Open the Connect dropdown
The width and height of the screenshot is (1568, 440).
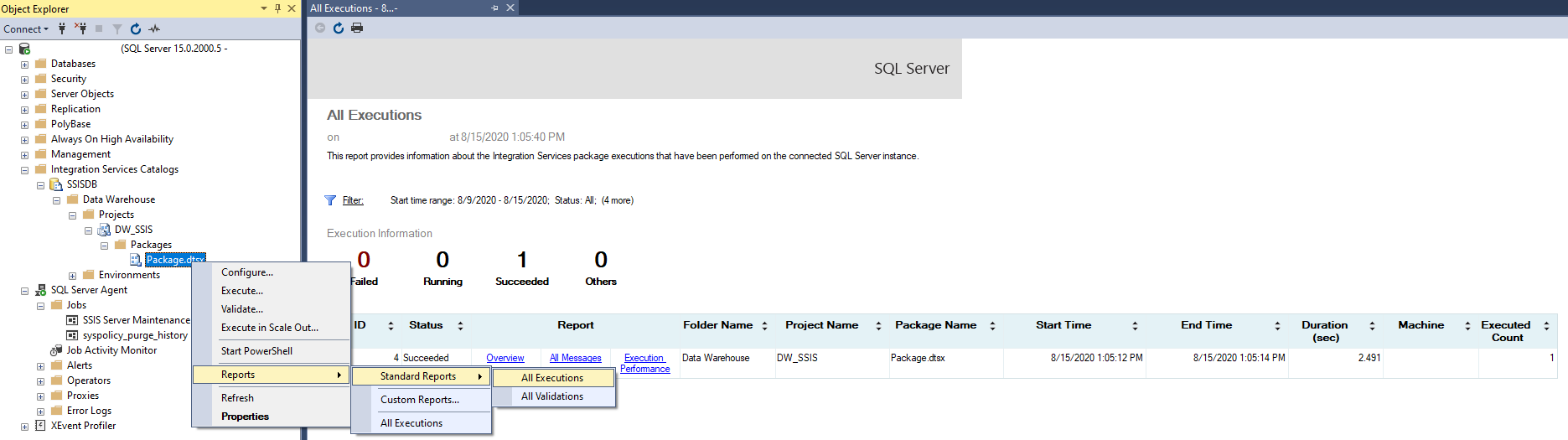point(26,28)
